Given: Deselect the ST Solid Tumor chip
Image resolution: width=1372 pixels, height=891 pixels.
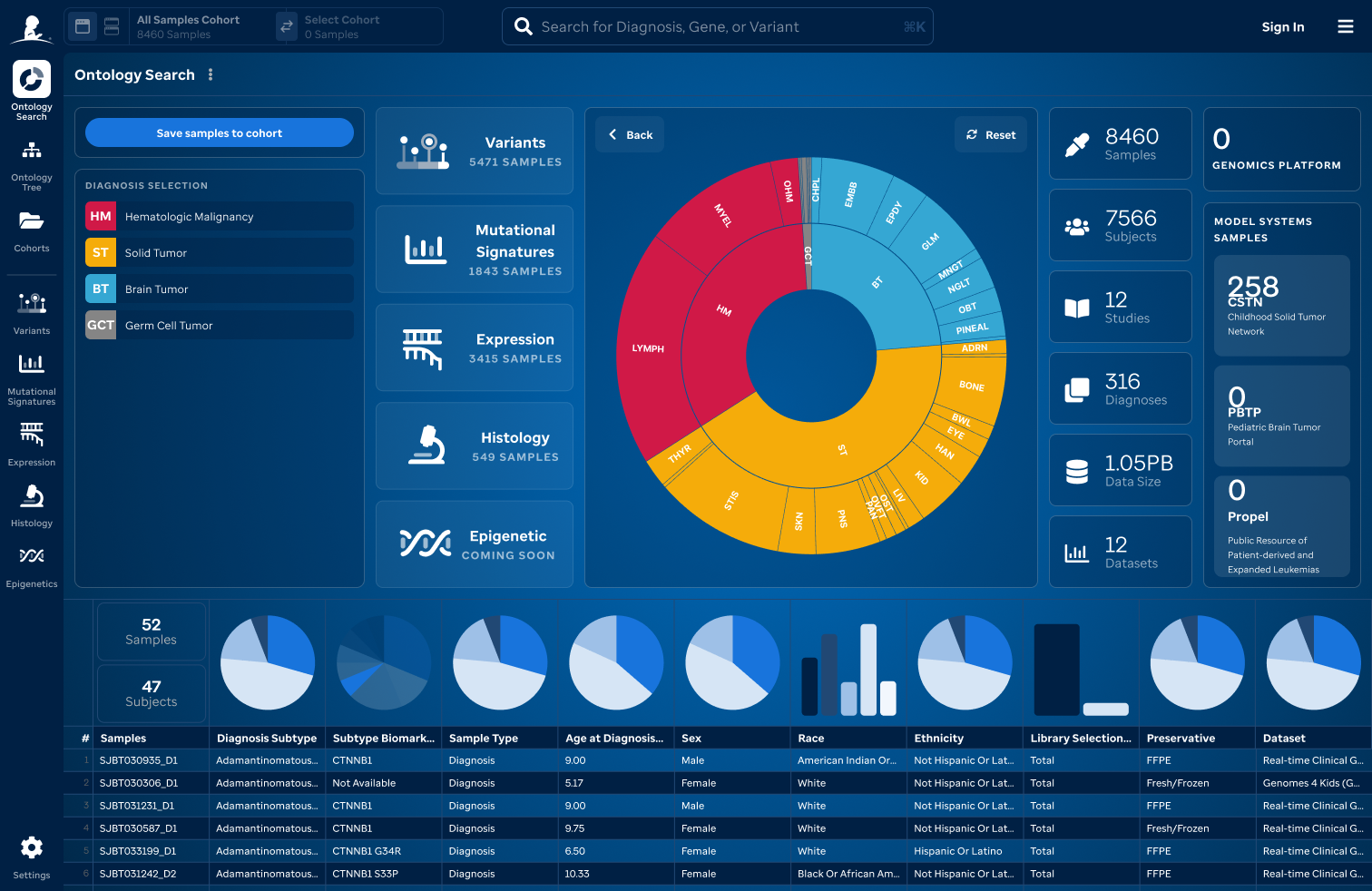Looking at the screenshot, I should 218,252.
